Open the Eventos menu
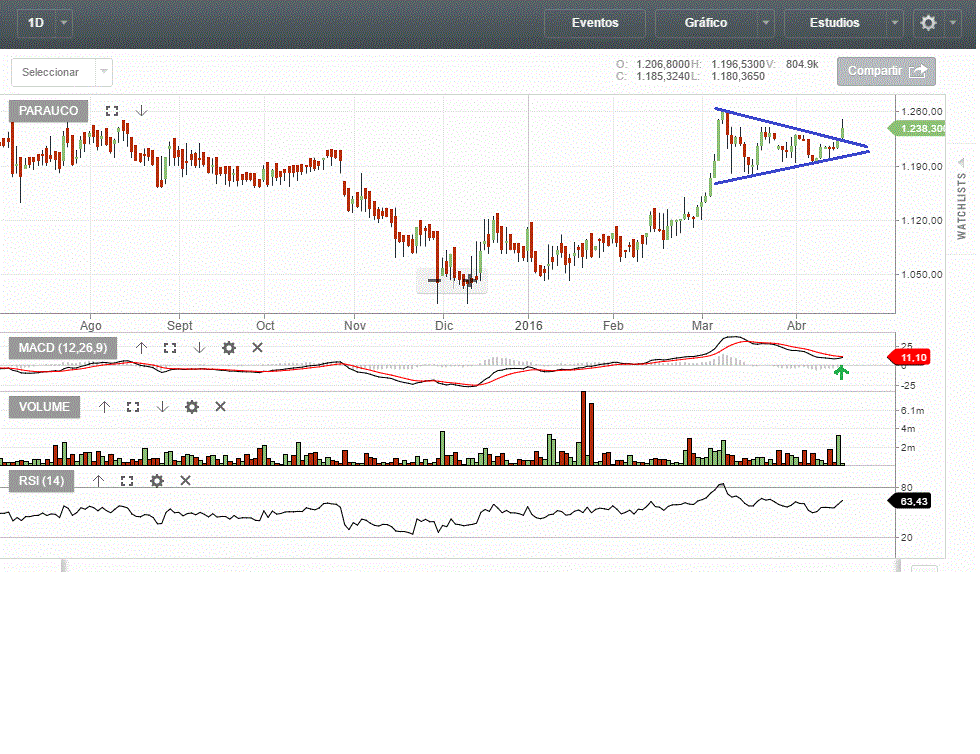 [595, 22]
